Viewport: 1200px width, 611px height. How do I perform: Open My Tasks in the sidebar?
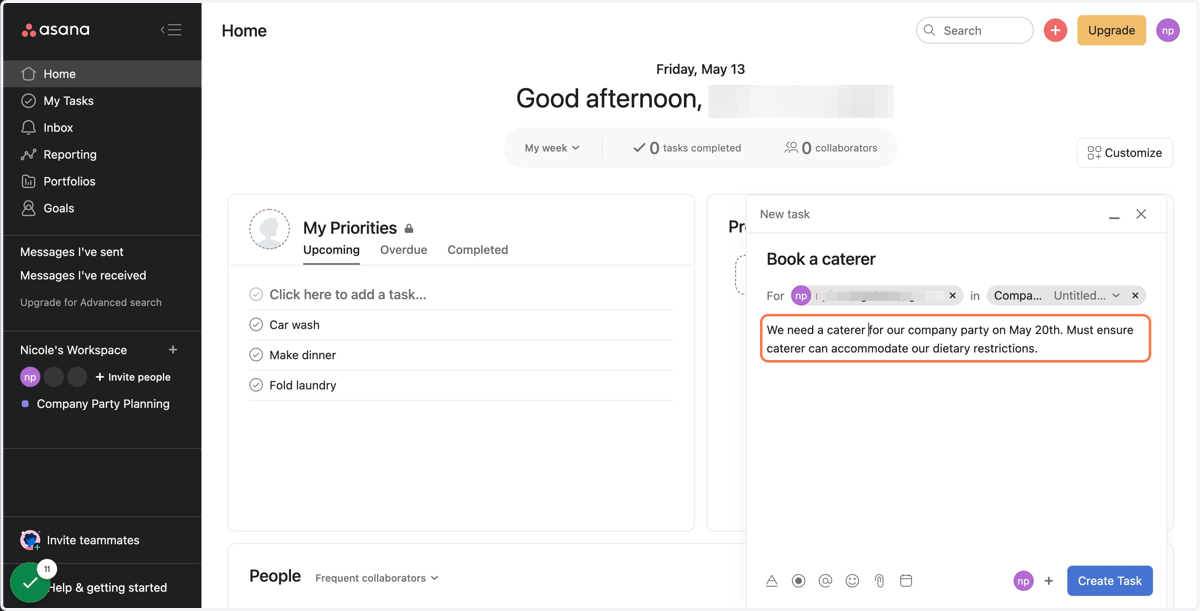[x=102, y=100]
